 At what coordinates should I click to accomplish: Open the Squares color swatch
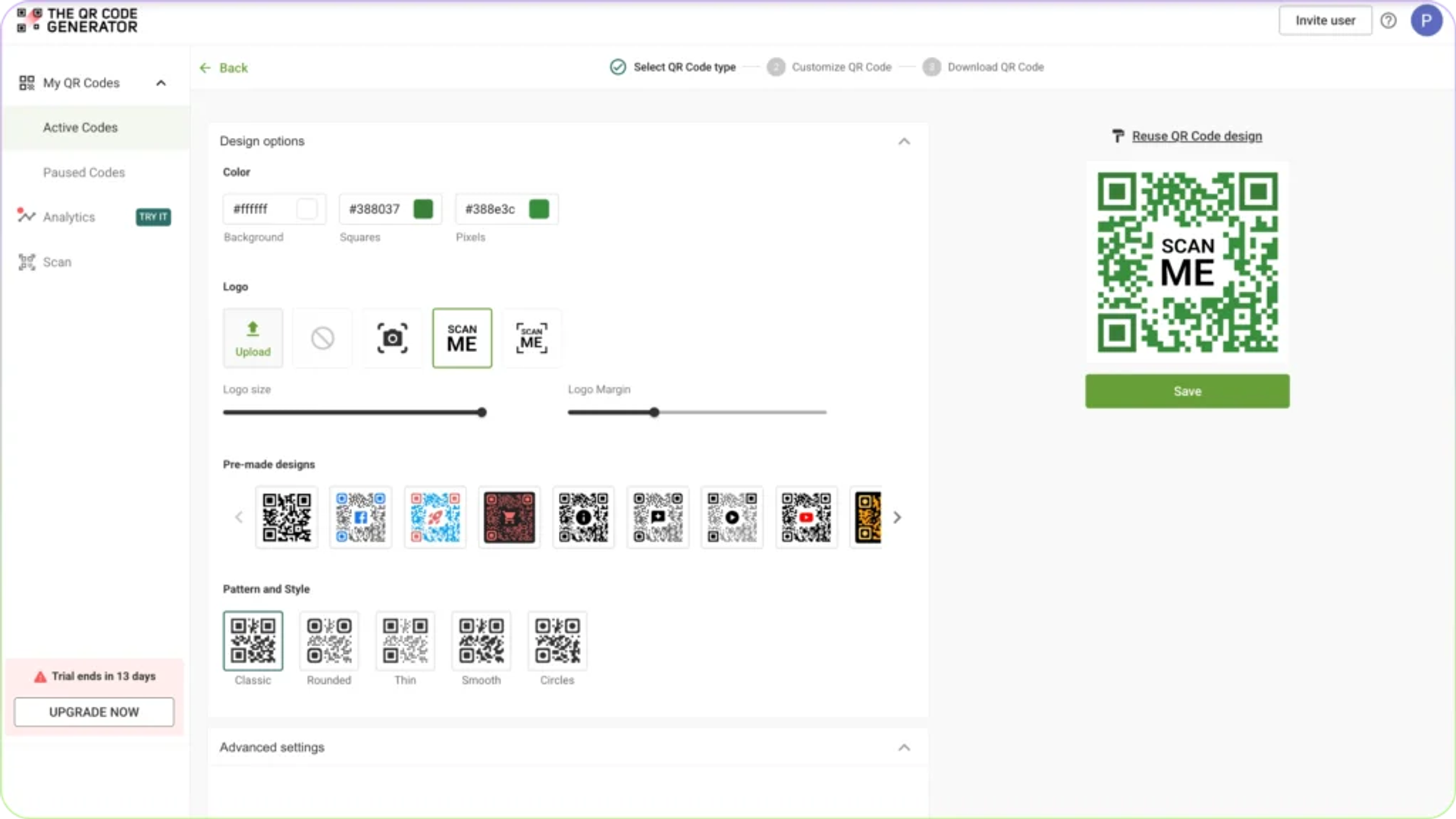(x=423, y=209)
